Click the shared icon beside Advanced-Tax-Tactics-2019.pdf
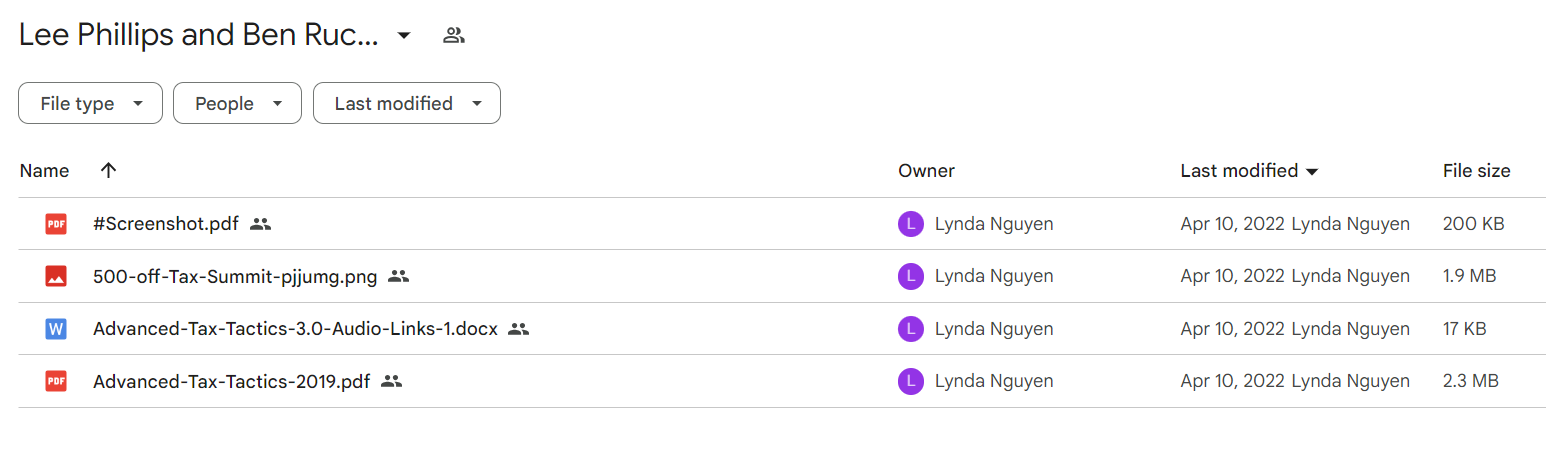The image size is (1546, 461). point(392,380)
